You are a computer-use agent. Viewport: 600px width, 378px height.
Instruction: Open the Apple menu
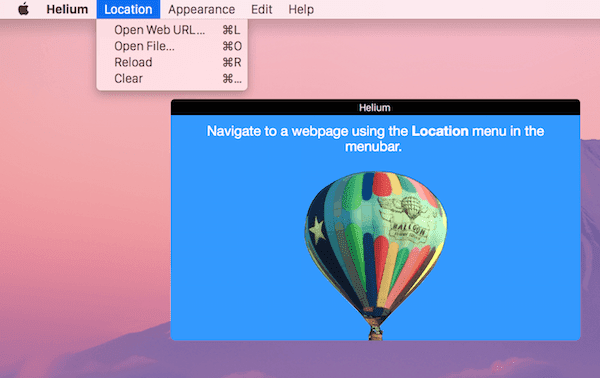tap(24, 9)
